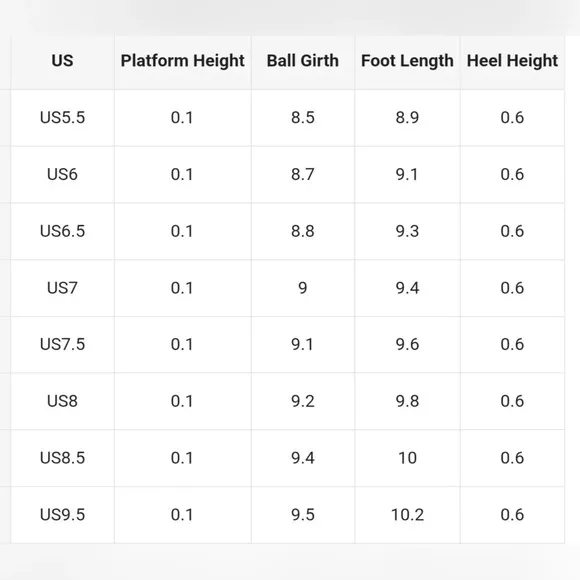Select Foot Length value 9.3
Screen dimensions: 580x580
[407, 231]
